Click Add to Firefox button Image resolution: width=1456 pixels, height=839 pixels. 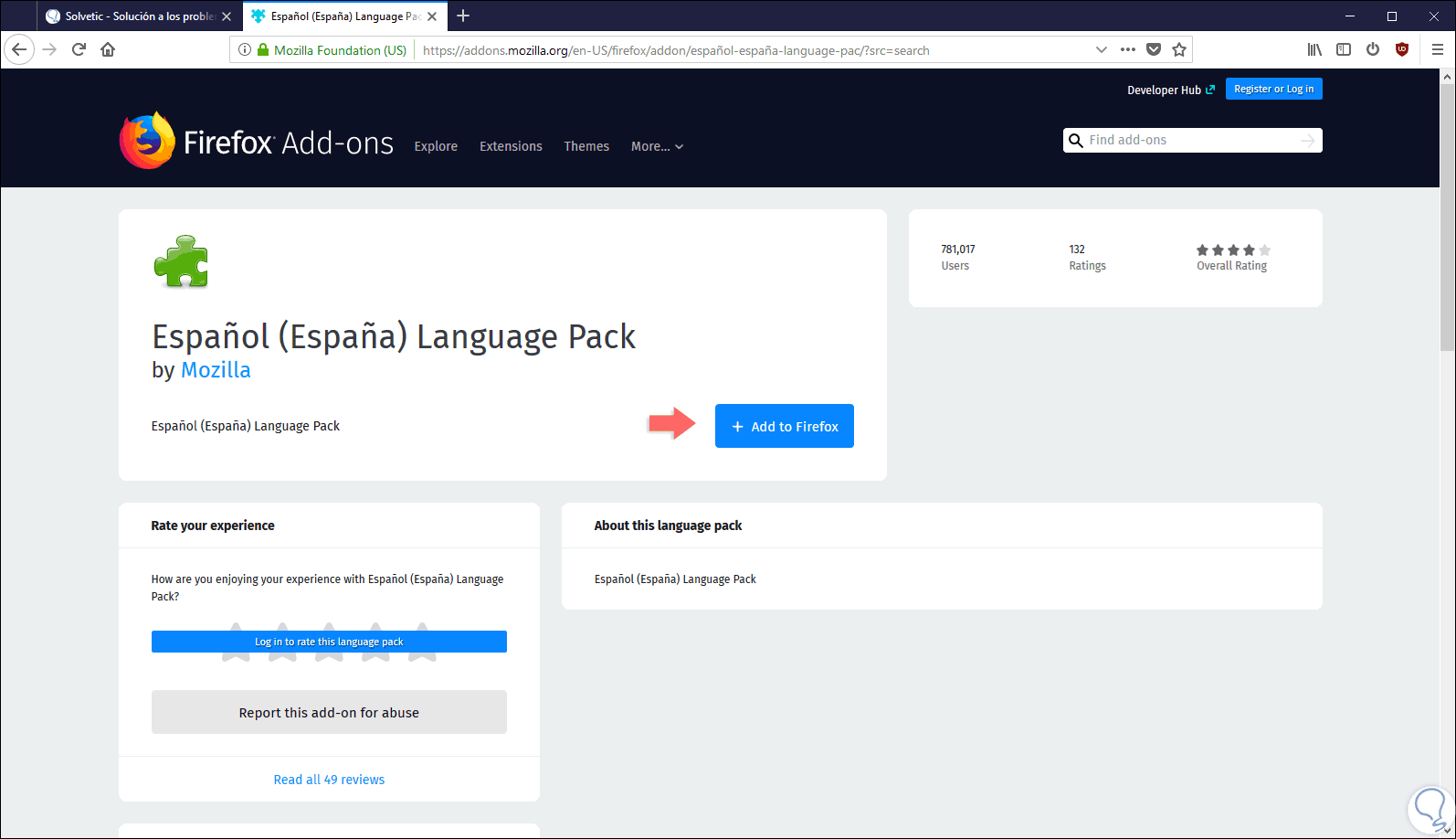point(785,426)
